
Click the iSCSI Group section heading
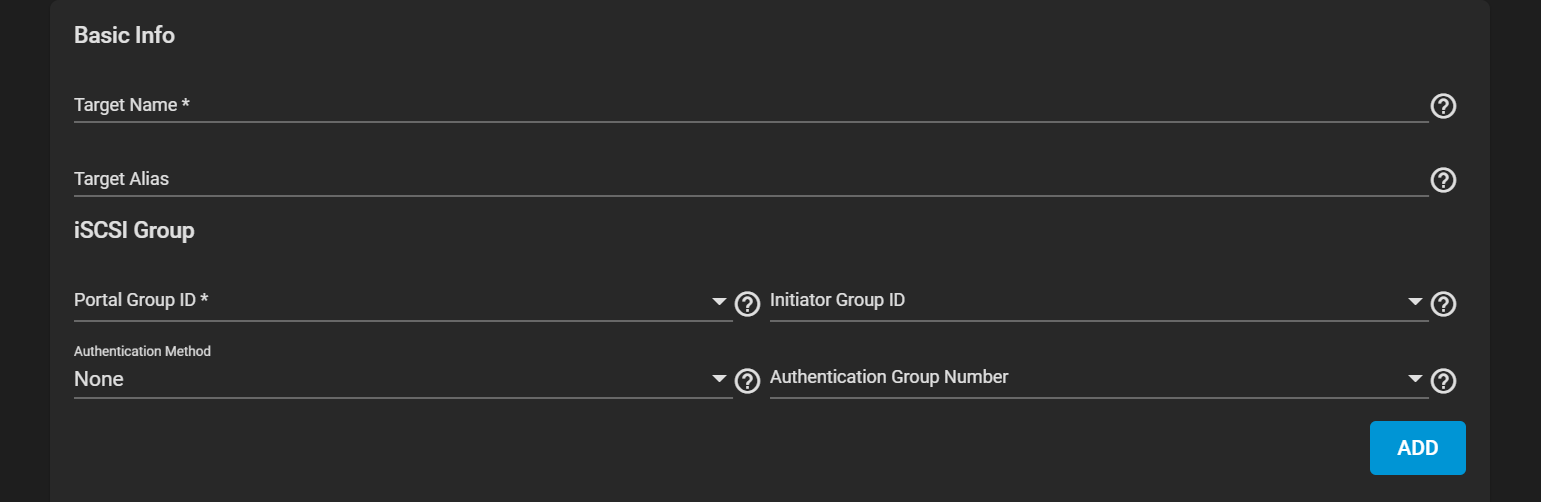coord(134,231)
